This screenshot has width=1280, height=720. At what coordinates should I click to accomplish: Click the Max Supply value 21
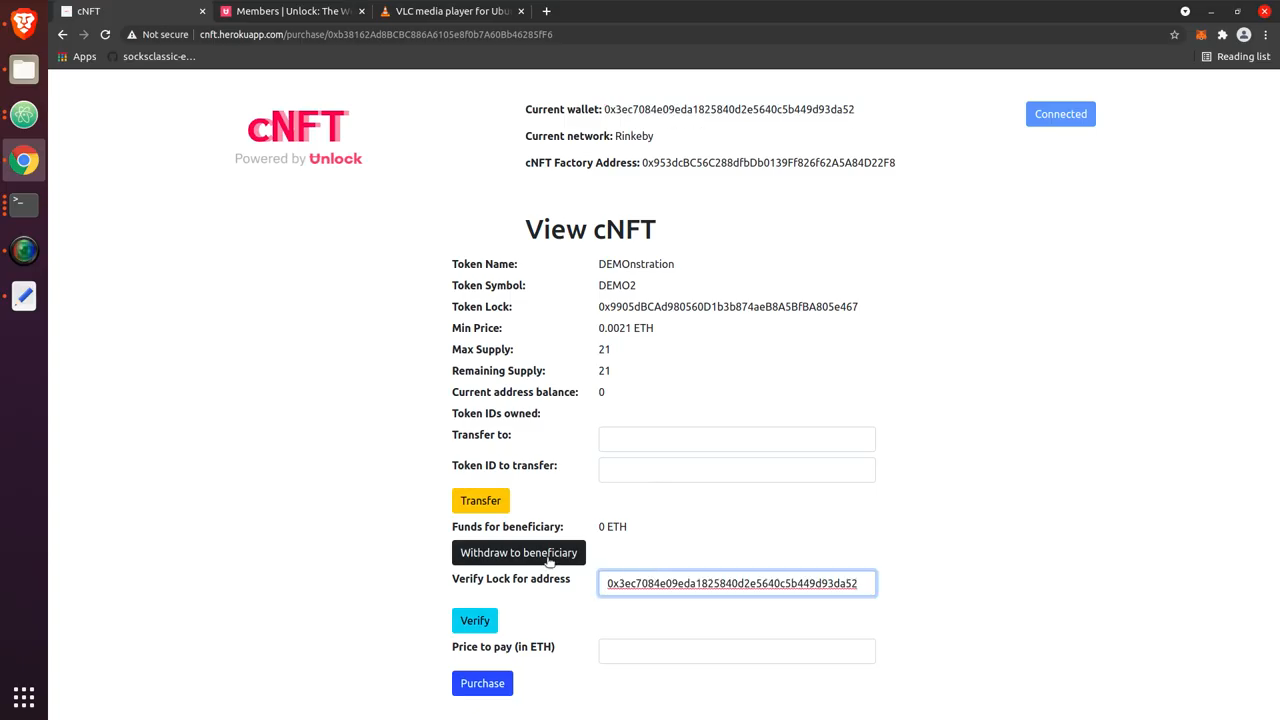(x=604, y=349)
